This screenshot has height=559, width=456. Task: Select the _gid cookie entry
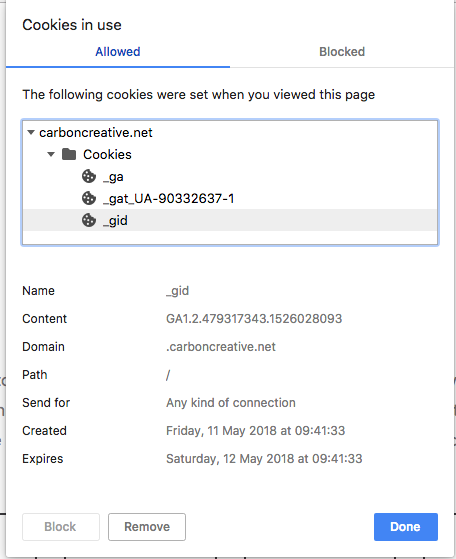(x=230, y=220)
